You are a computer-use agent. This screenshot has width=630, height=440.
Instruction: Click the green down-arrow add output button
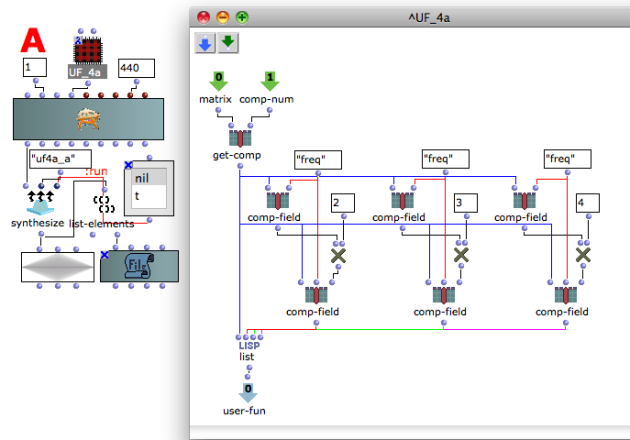point(228,43)
